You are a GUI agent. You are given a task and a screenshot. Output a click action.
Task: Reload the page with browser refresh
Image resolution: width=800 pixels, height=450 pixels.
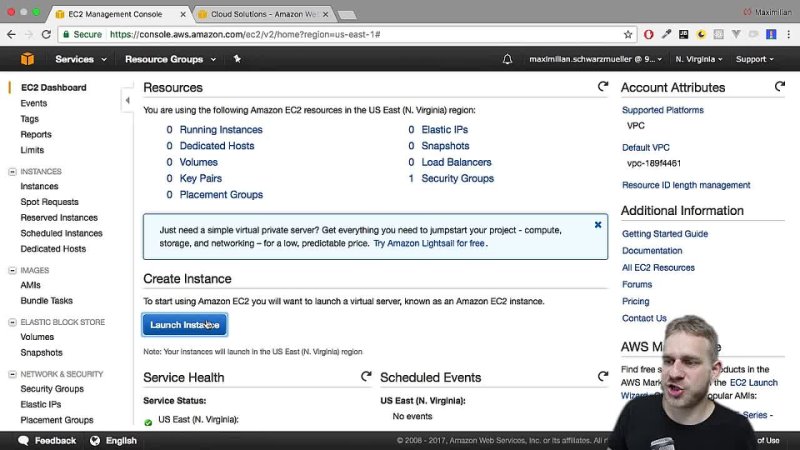[x=46, y=34]
